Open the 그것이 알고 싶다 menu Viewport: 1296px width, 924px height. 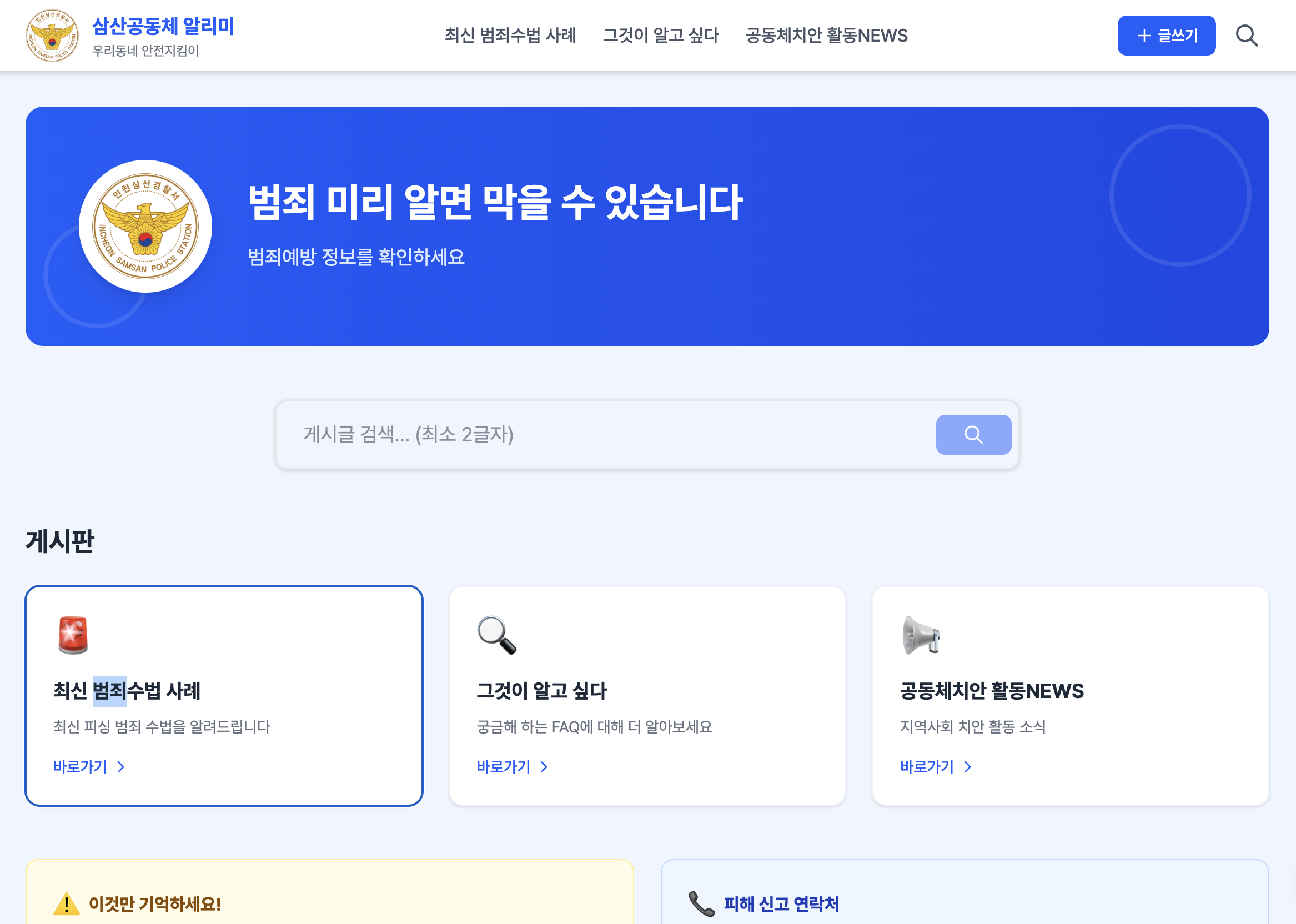tap(661, 36)
